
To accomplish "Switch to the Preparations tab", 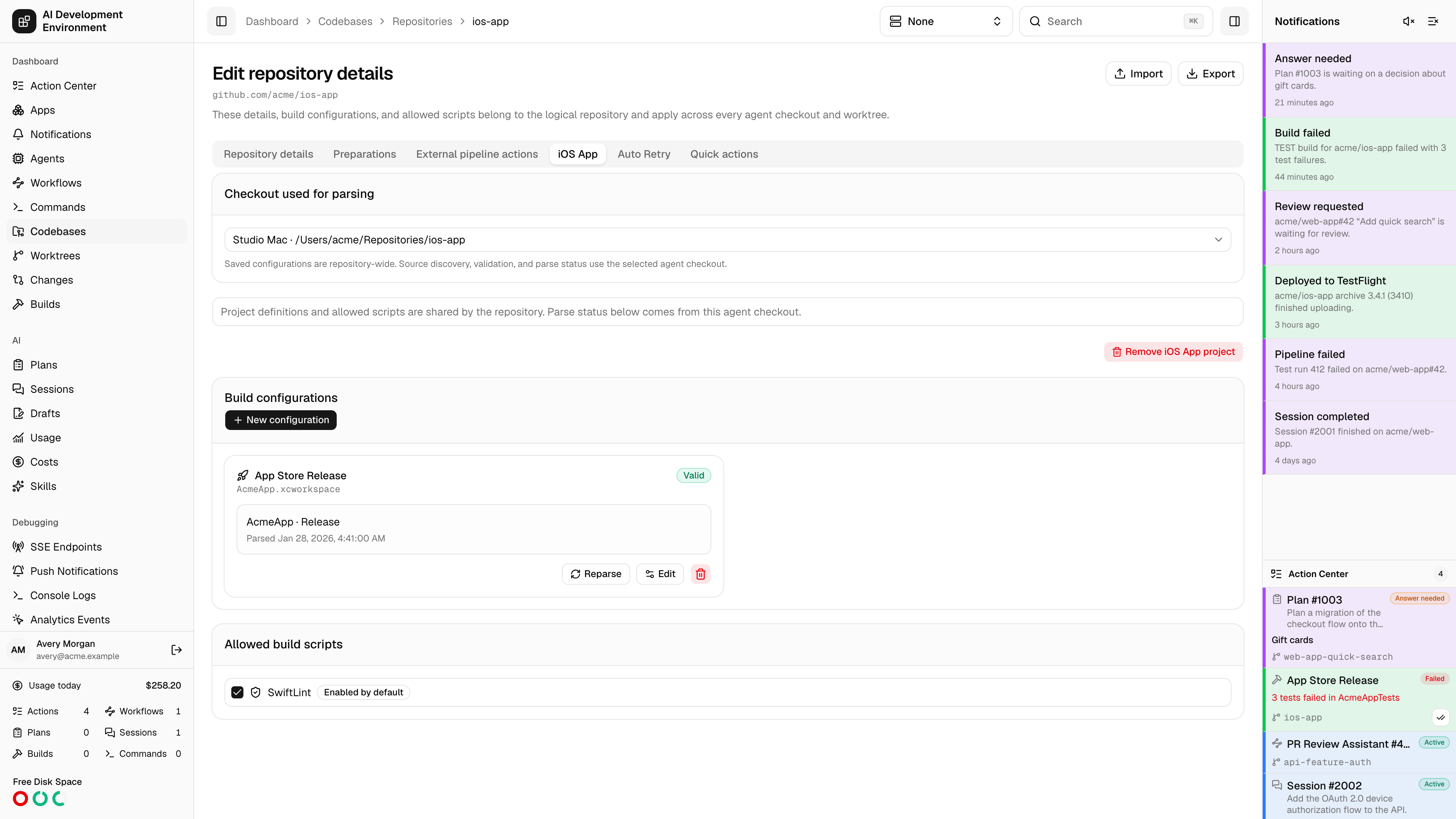I will [364, 154].
